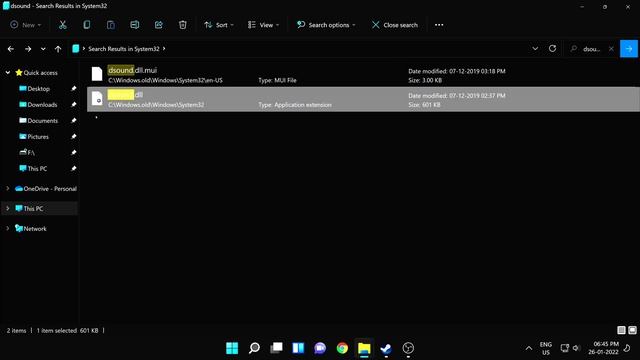Open the Search options dropdown
This screenshot has width=640, height=360.
pyautogui.click(x=326, y=25)
